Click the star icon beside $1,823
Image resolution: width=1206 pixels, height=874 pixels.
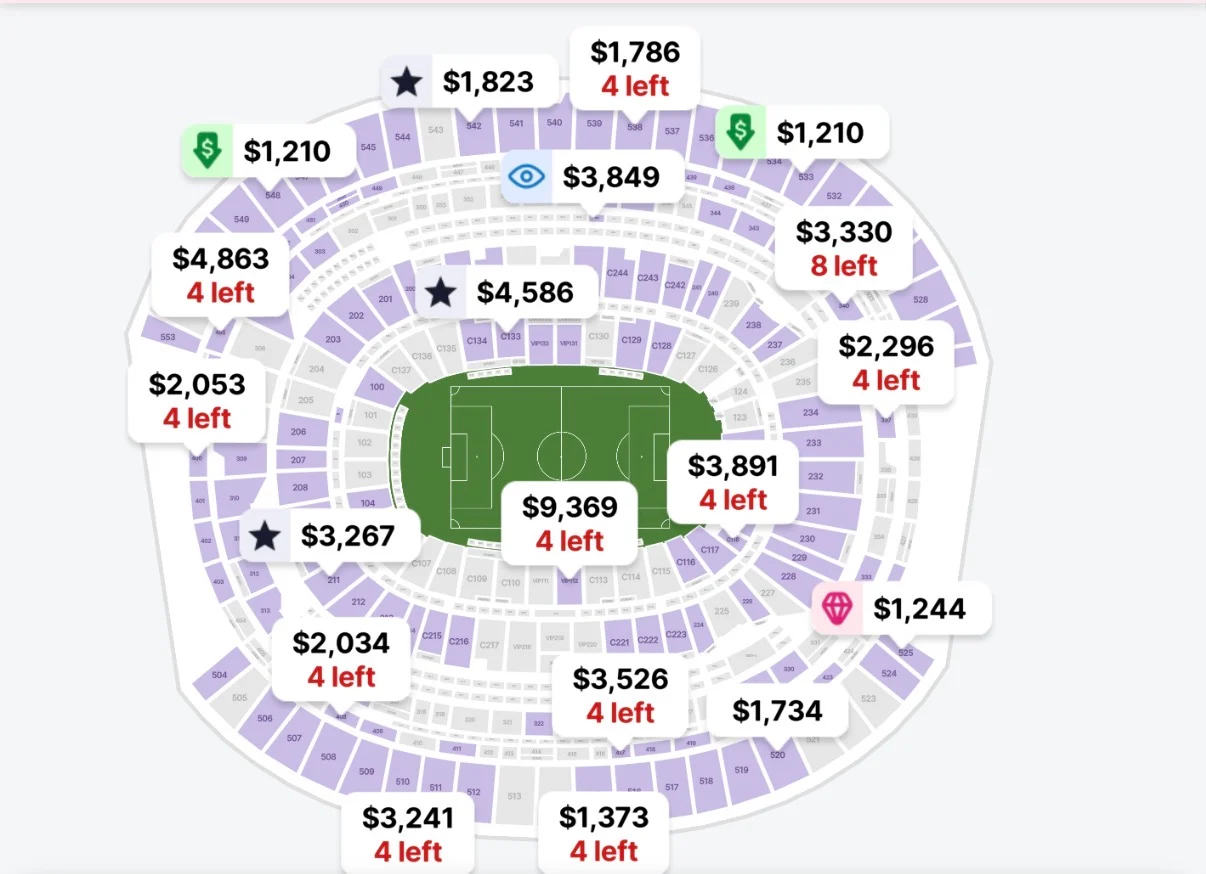[x=406, y=82]
